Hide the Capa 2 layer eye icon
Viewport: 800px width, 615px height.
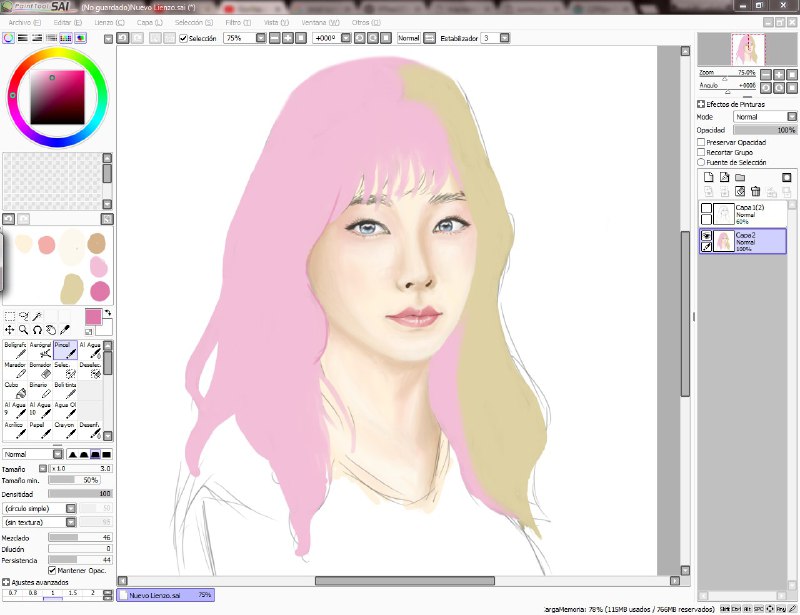pyautogui.click(x=706, y=235)
